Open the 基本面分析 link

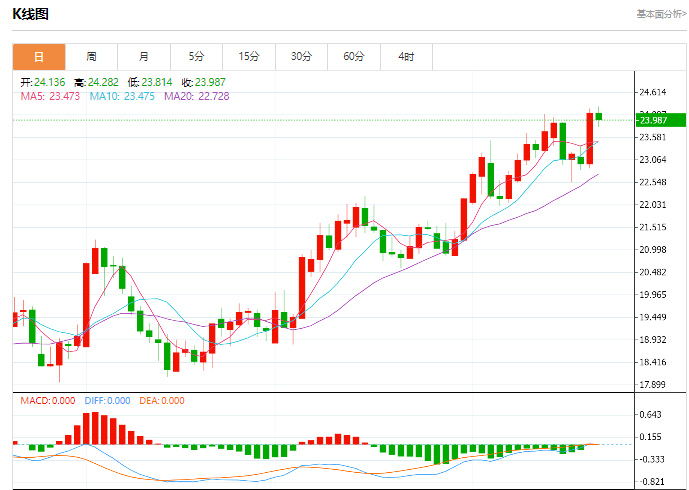pyautogui.click(x=661, y=14)
